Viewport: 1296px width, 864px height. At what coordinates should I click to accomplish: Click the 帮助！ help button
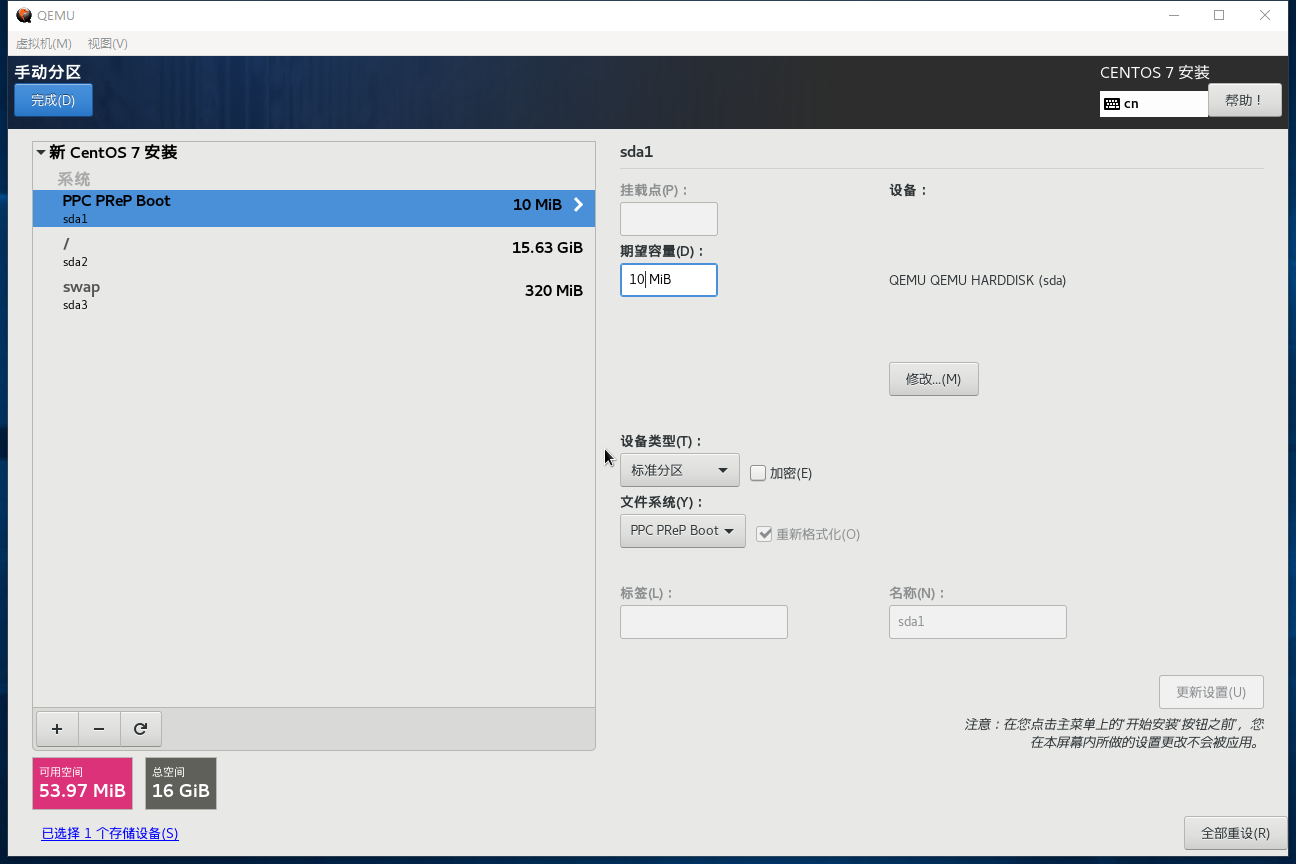tap(1245, 100)
